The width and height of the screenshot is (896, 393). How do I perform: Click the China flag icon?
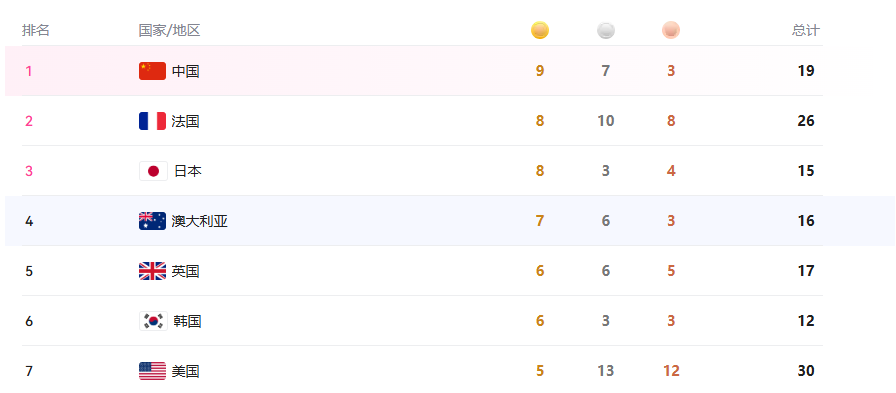153,71
